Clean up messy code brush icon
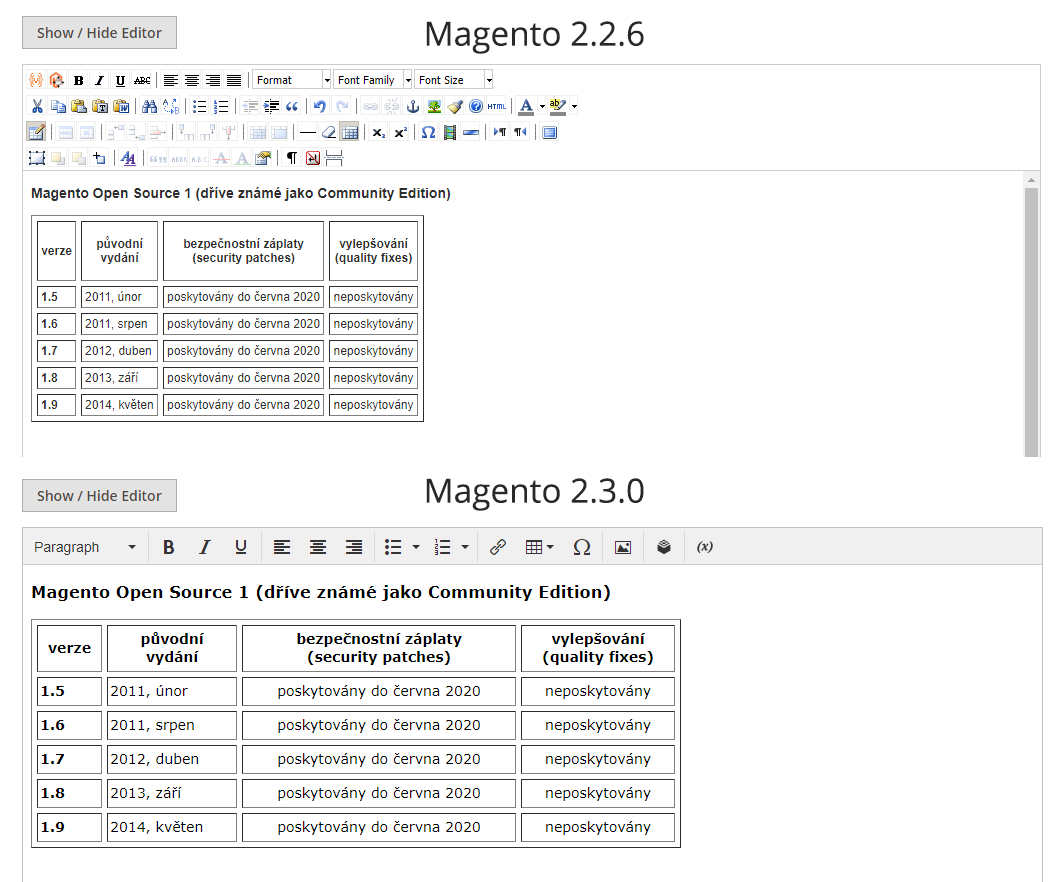This screenshot has height=882, width=1063. coord(455,106)
